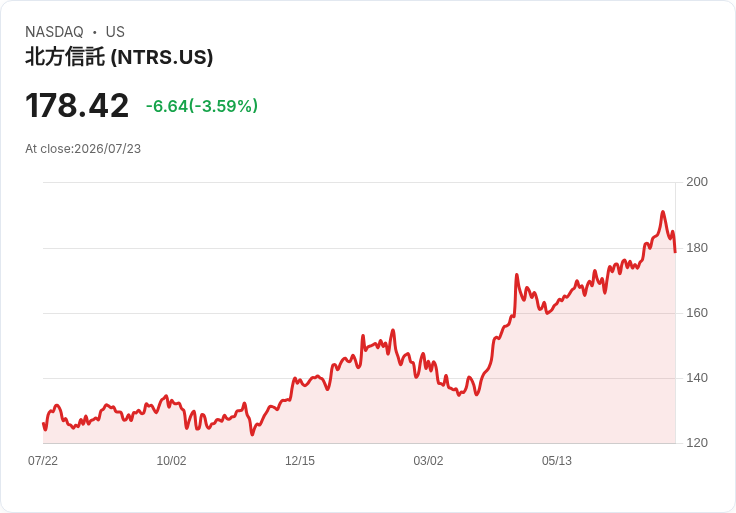Click the dot separator between NASDAQ and US
The width and height of the screenshot is (736, 513).
click(95, 32)
